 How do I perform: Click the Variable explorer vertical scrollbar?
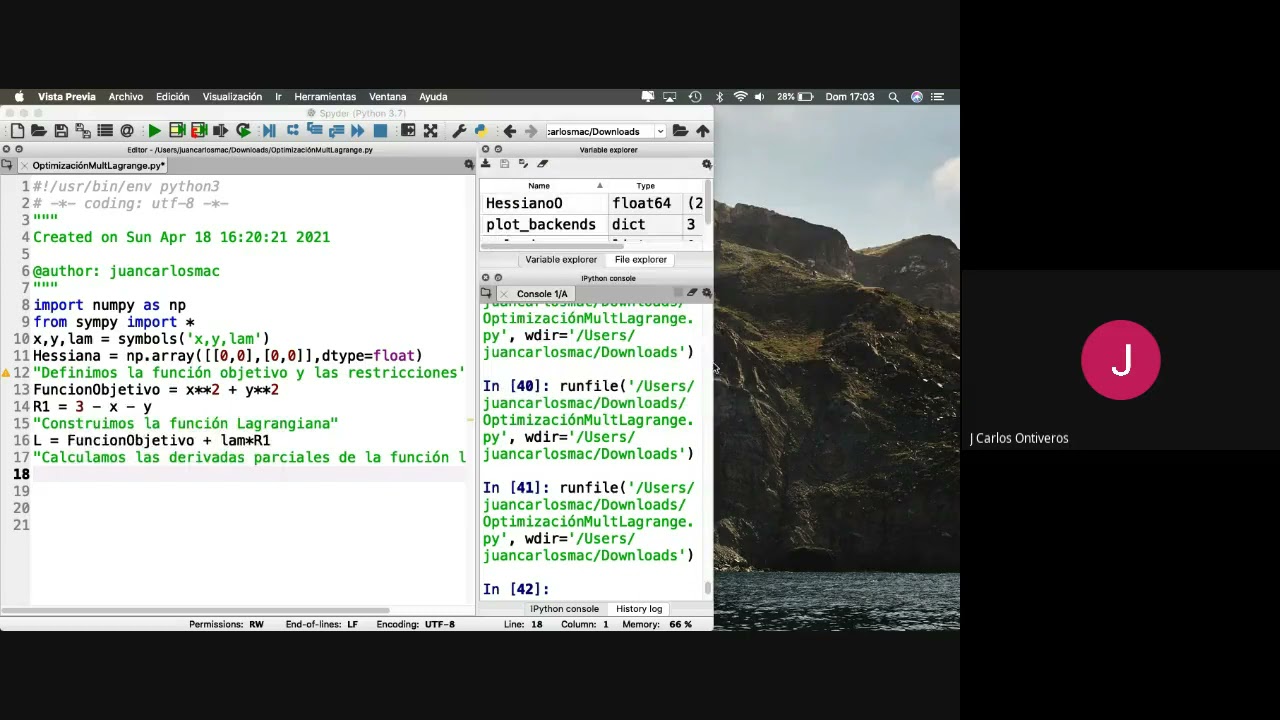(x=709, y=202)
